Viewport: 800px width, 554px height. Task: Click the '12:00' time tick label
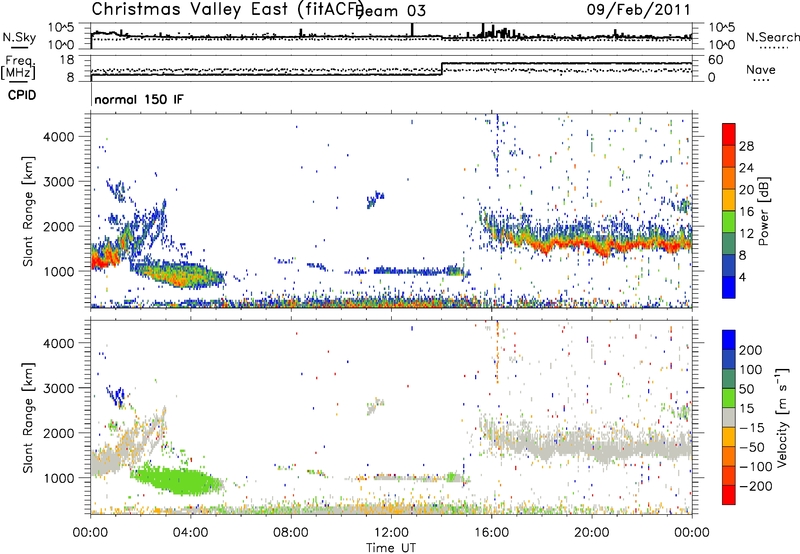(391, 533)
